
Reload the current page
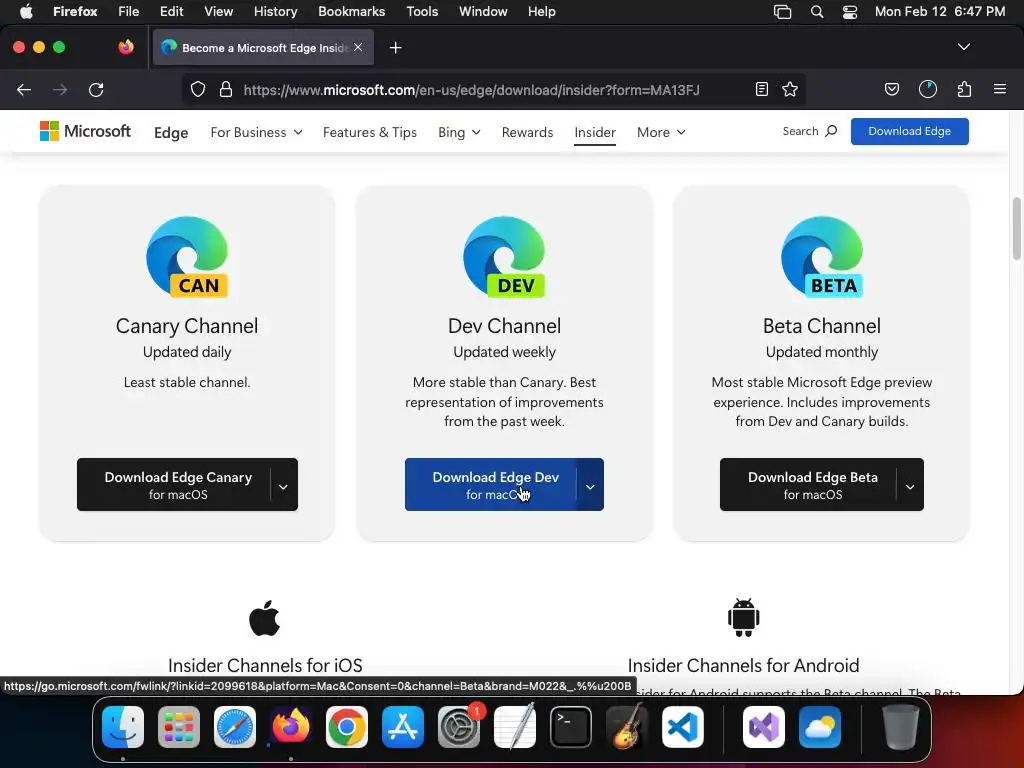[x=96, y=89]
